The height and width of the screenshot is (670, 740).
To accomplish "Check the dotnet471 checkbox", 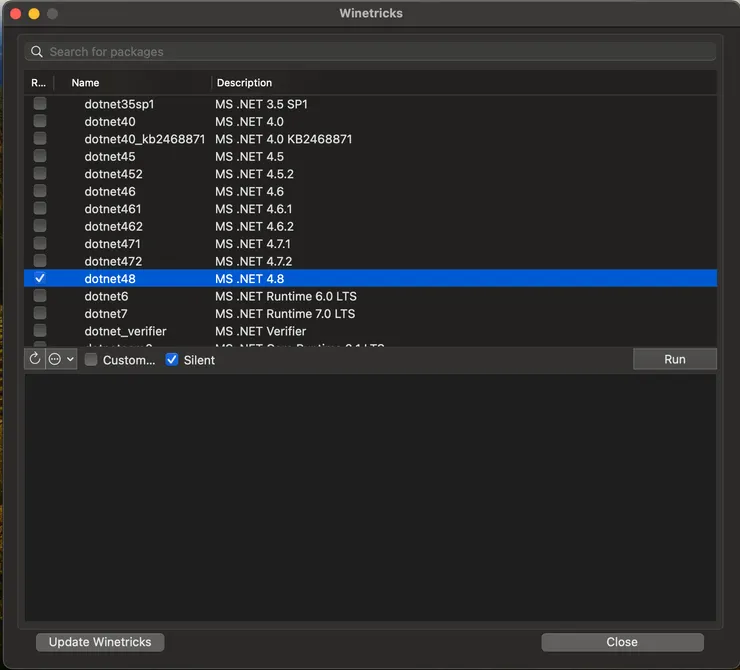I will point(40,243).
